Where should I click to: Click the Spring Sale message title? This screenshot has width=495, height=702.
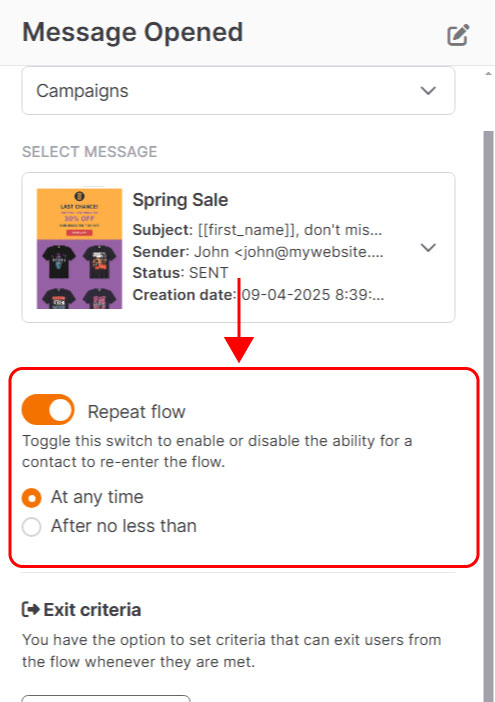(x=180, y=200)
